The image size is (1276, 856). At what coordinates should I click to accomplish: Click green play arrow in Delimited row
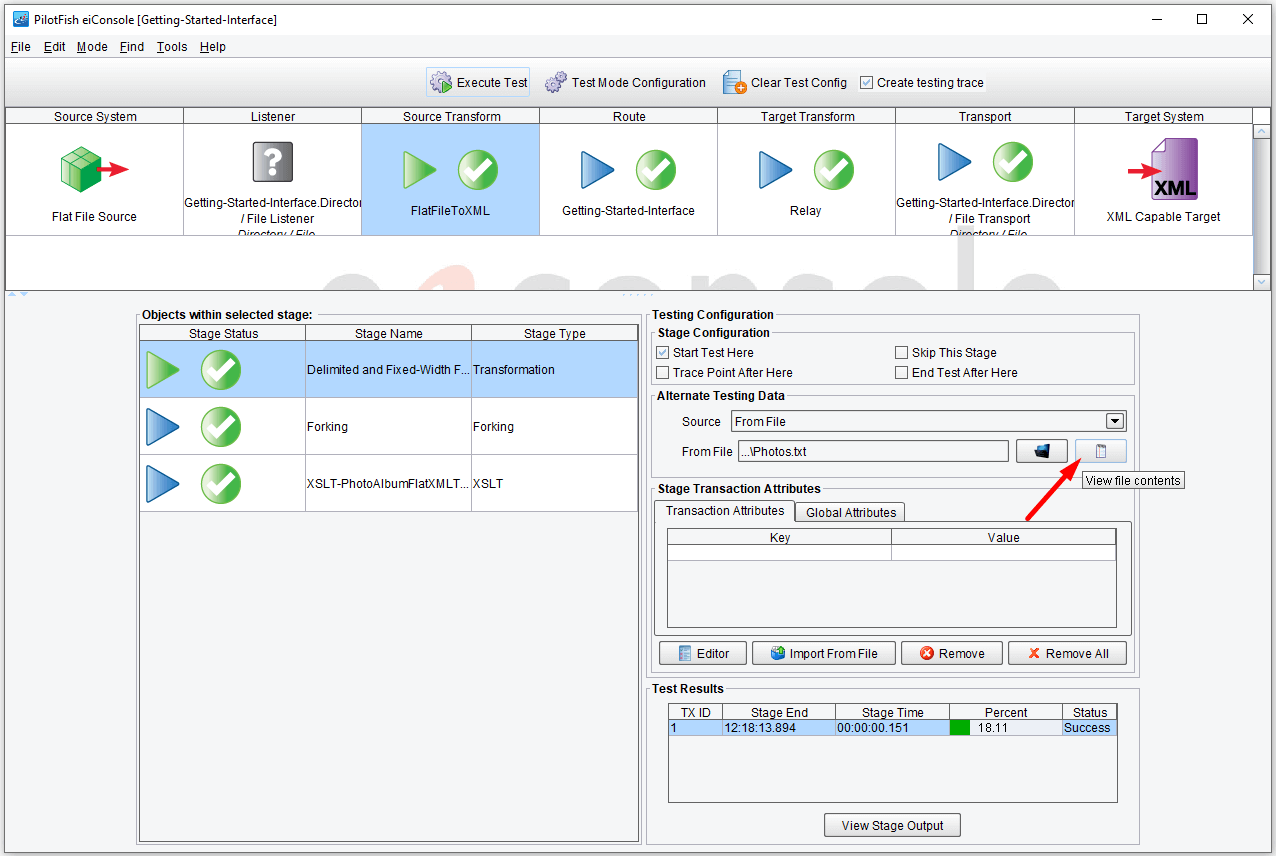point(163,370)
